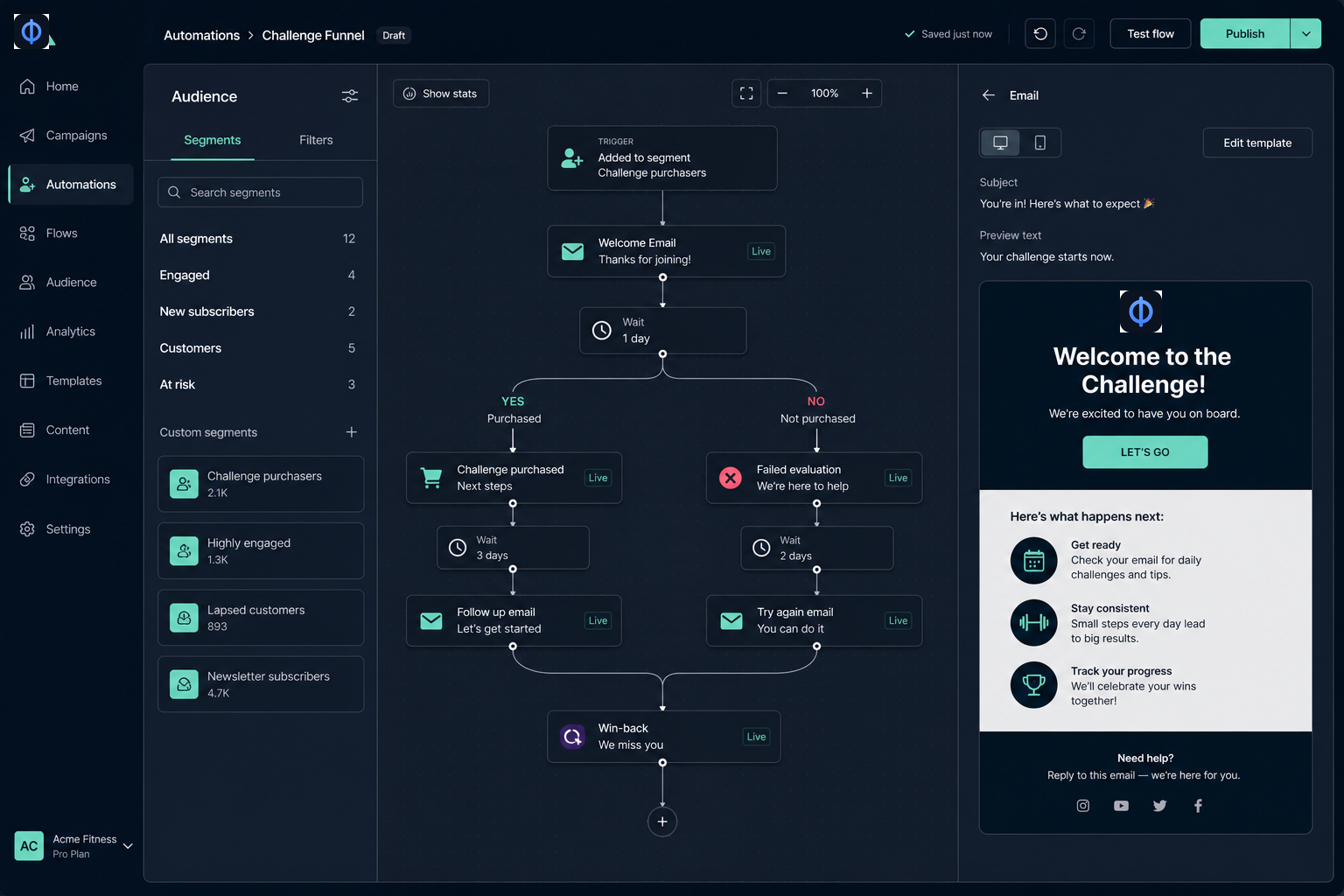The height and width of the screenshot is (896, 1344).
Task: Switch to mobile preview mode
Action: [1040, 143]
